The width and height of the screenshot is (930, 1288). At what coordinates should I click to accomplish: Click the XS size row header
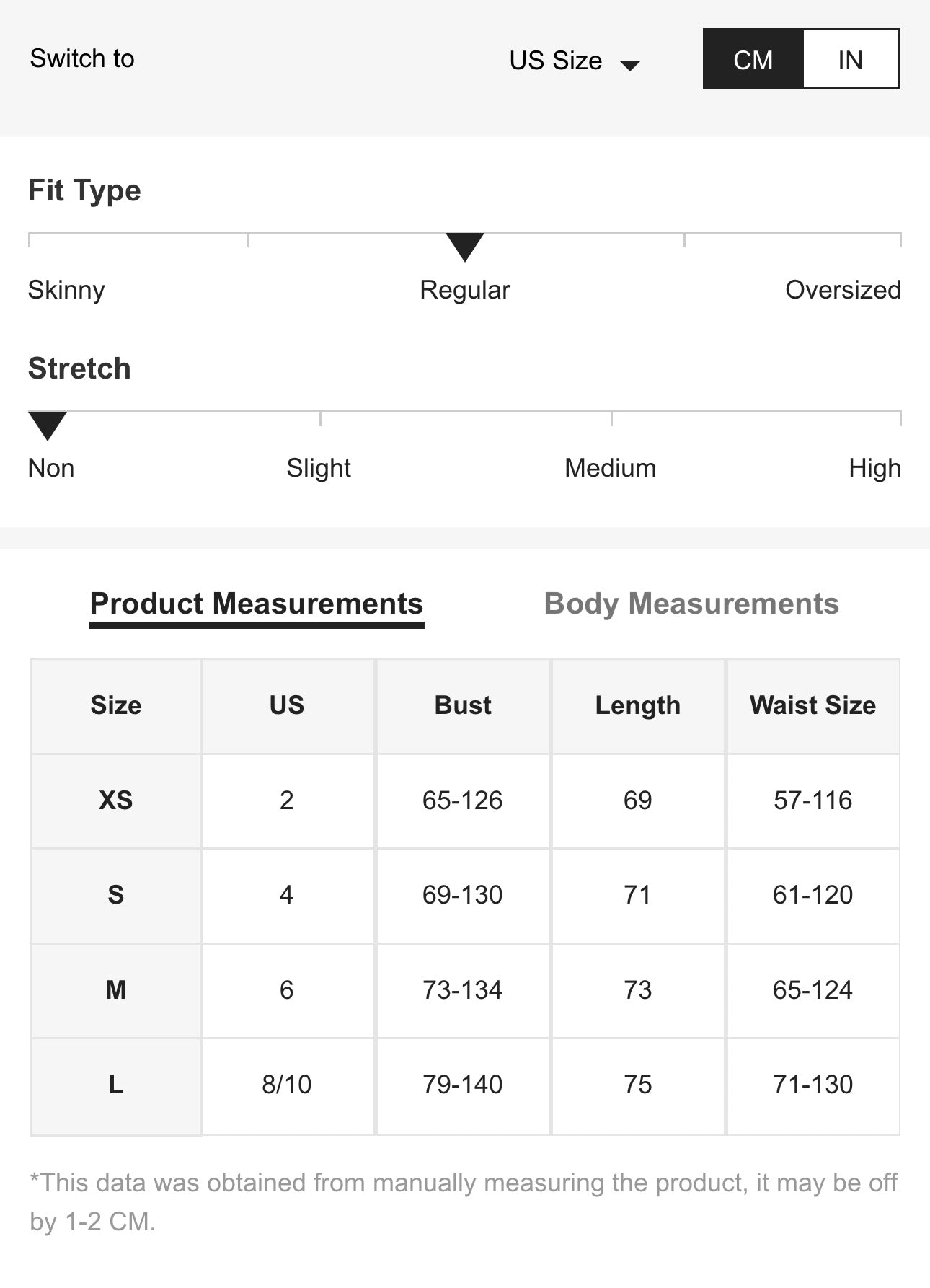pyautogui.click(x=116, y=800)
